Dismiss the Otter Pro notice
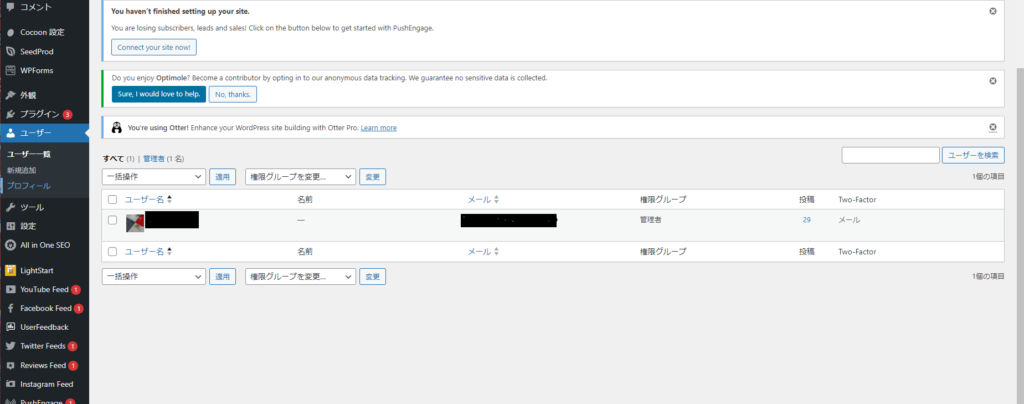This screenshot has width=1024, height=404. pos(993,127)
